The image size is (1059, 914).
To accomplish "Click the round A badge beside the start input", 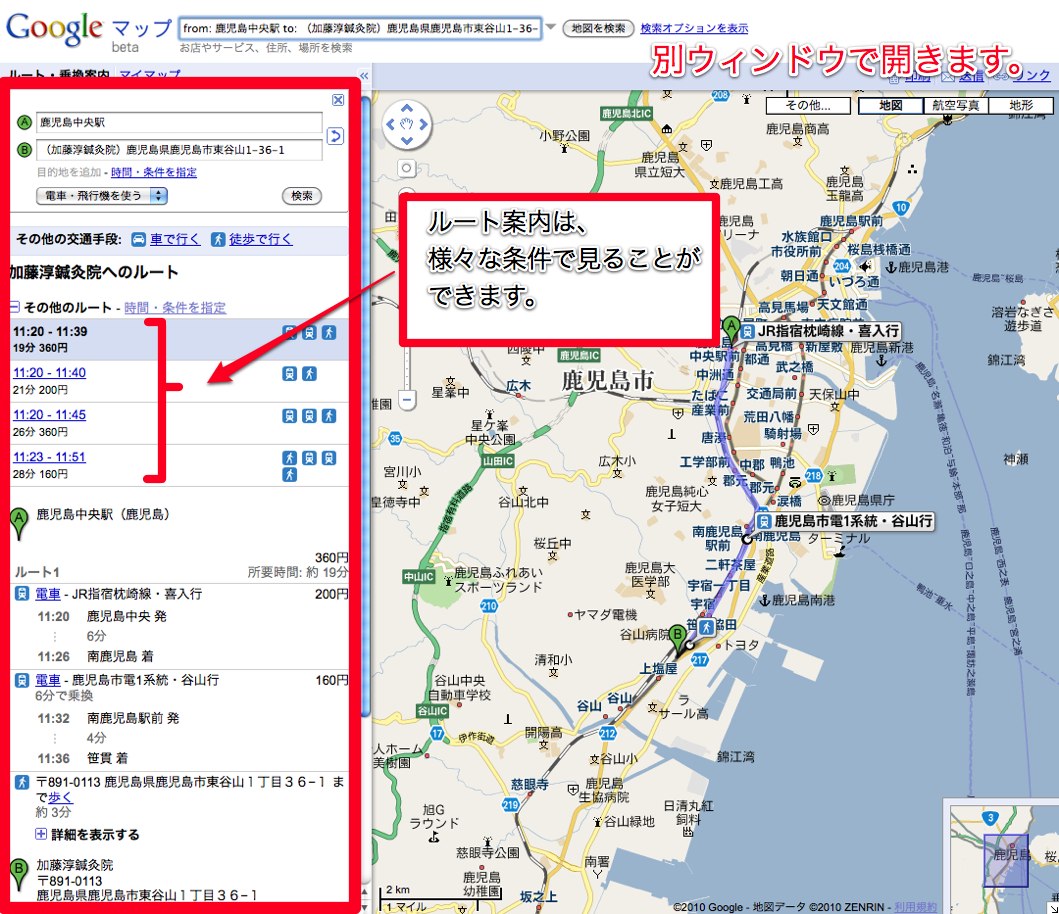I will [24, 123].
